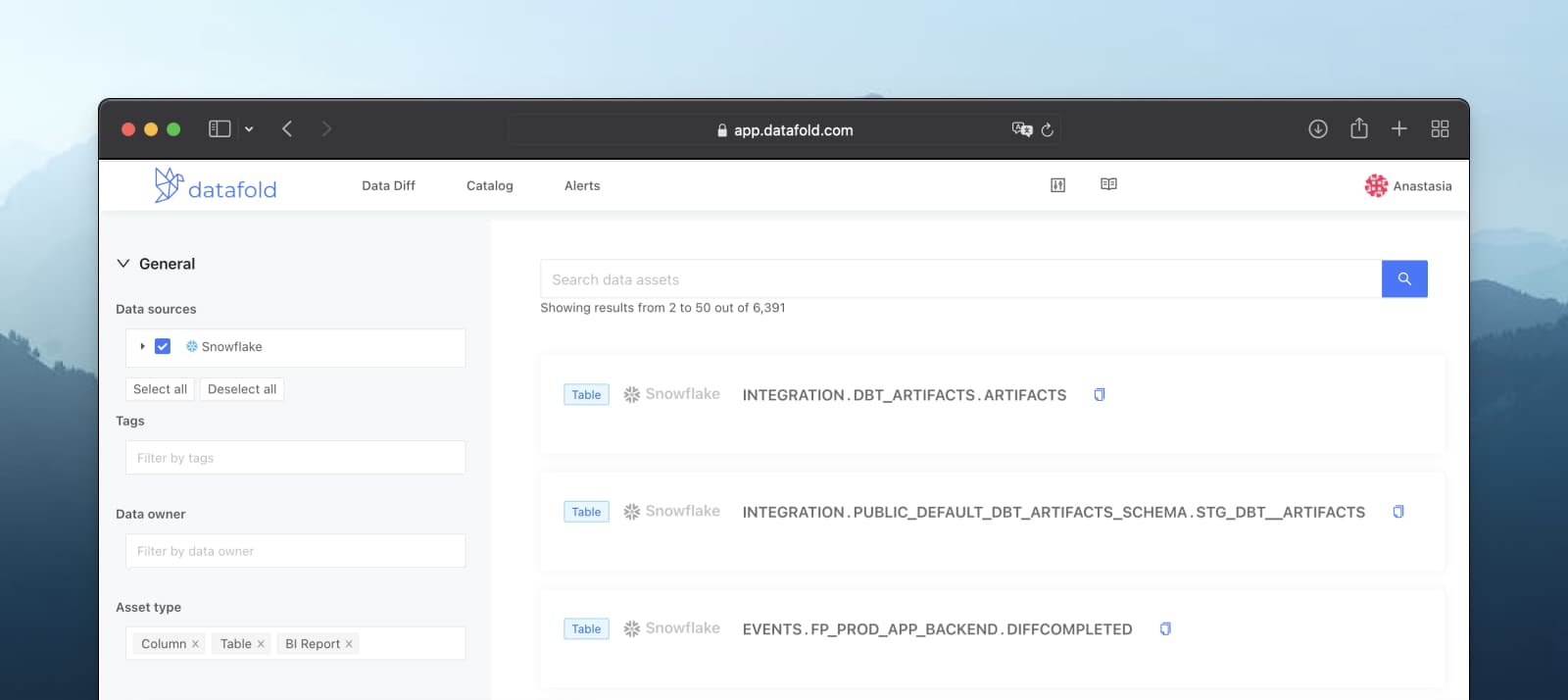The height and width of the screenshot is (700, 1568).
Task: Open the documentation book icon
Action: [1108, 184]
